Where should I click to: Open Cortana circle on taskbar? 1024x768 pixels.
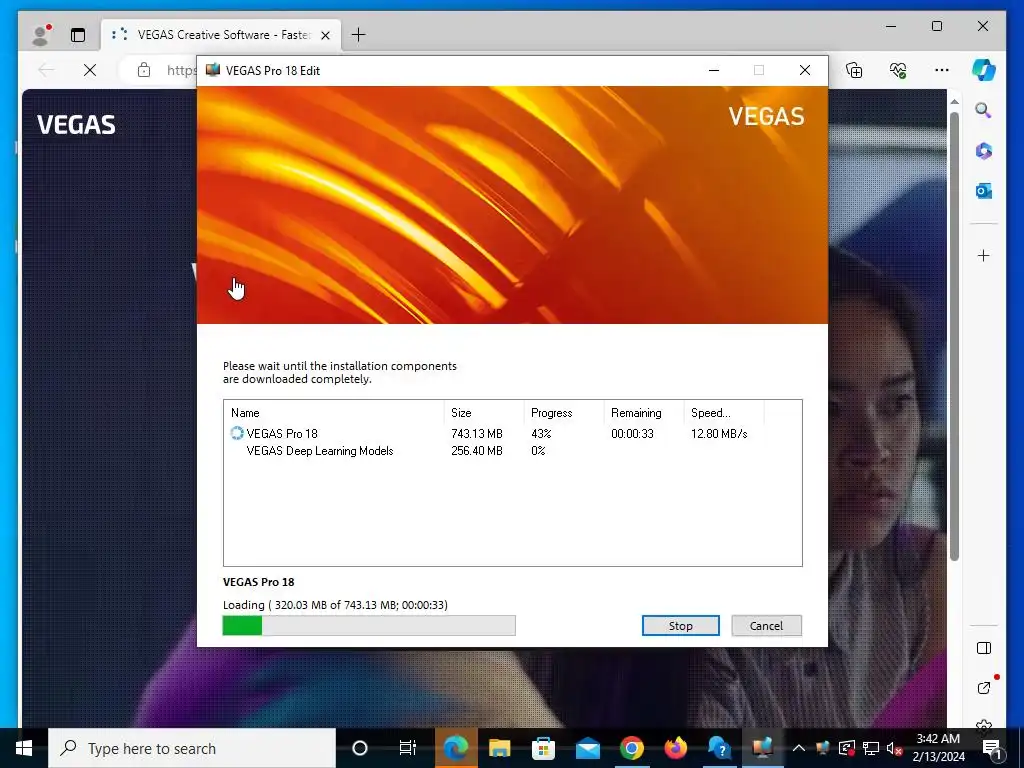pos(360,748)
